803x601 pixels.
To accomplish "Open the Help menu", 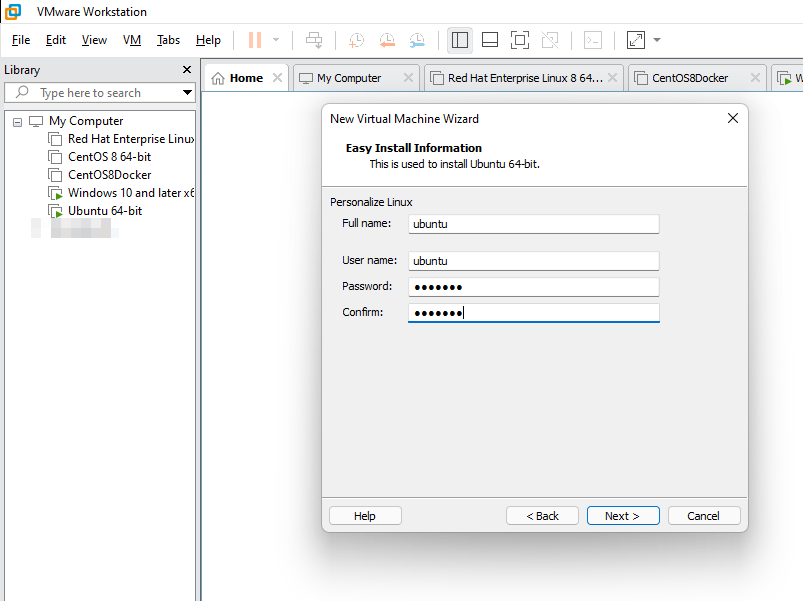I will click(x=208, y=40).
